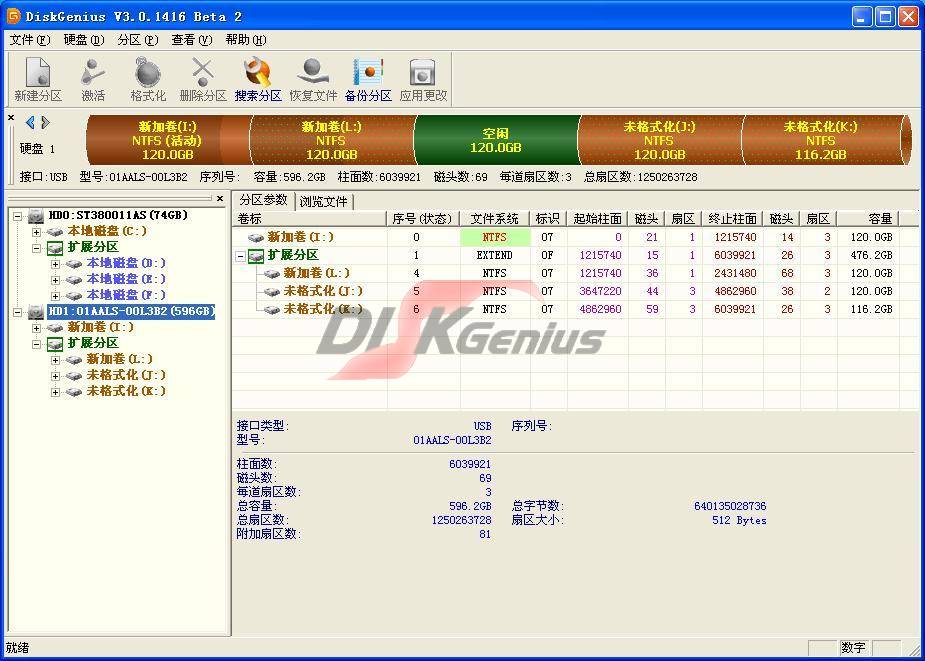The width and height of the screenshot is (925, 661).
Task: Click the 扩展分区 icon under HD0 in tree
Action: pos(55,248)
